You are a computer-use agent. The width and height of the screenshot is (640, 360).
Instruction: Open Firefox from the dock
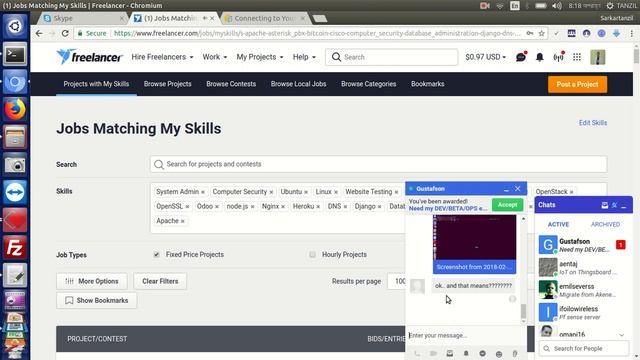coord(15,109)
